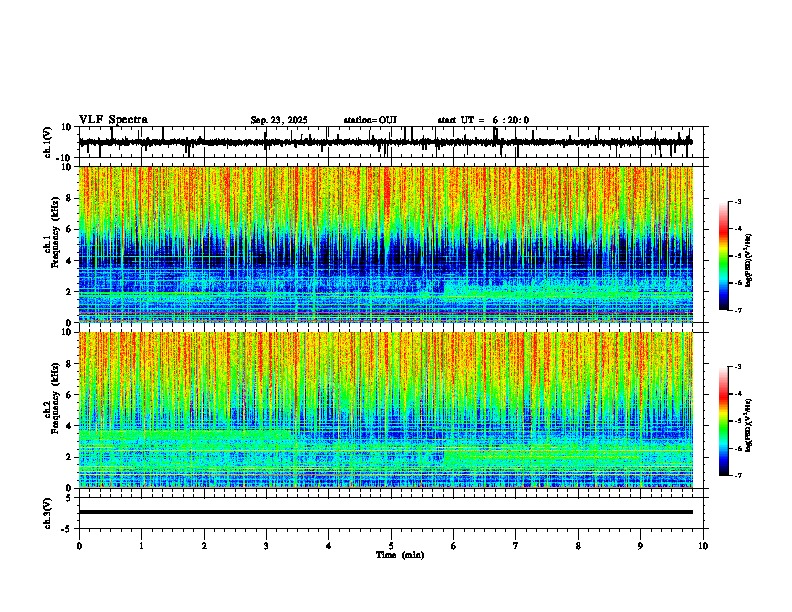Click the ch.1 spectrogram plot

click(386, 244)
